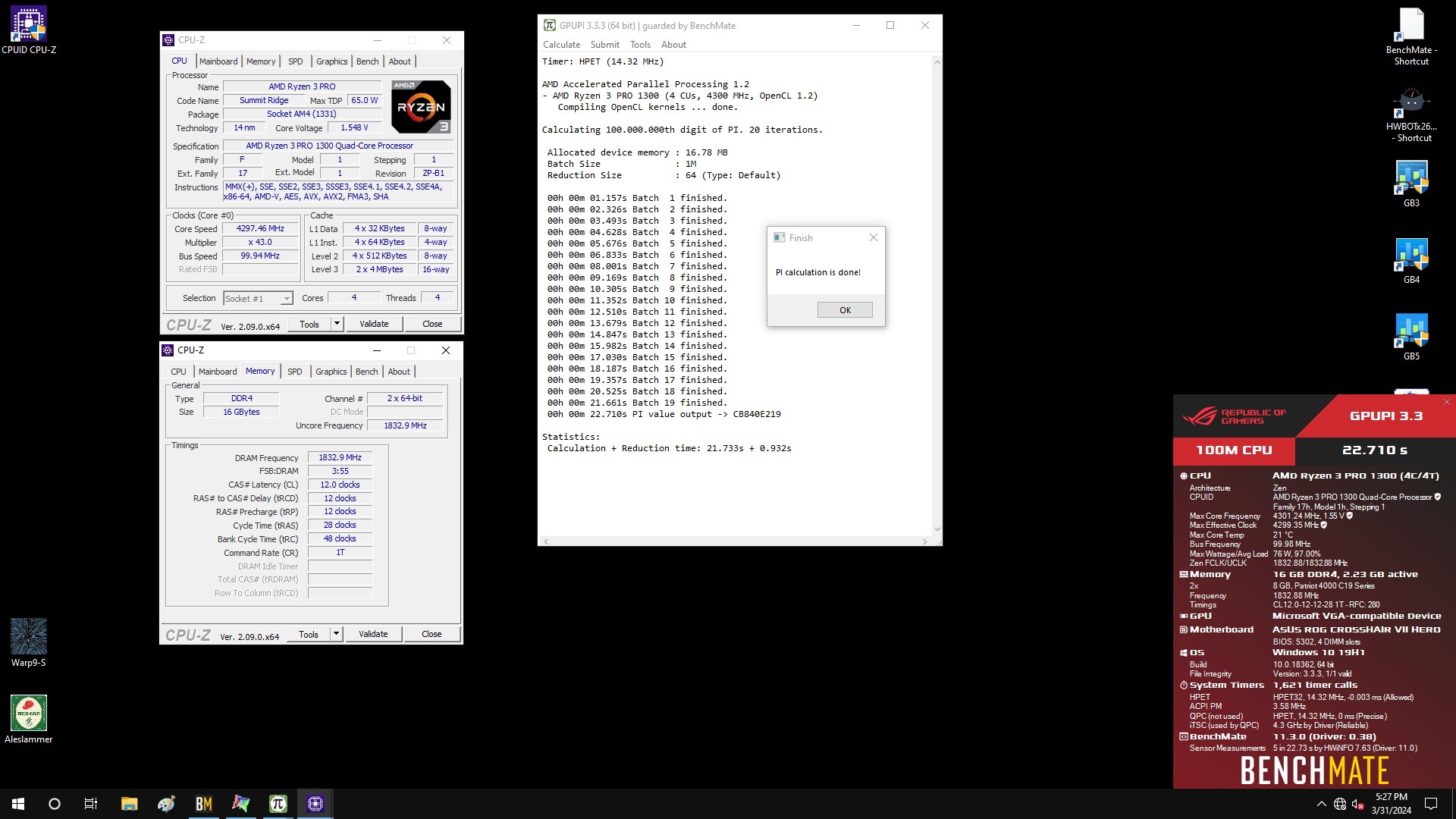Click GPUPI vertical scrollbar up arrow

937,62
